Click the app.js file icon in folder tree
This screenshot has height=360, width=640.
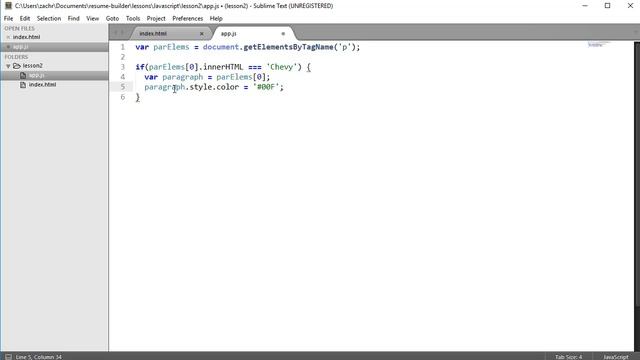tap(23, 75)
